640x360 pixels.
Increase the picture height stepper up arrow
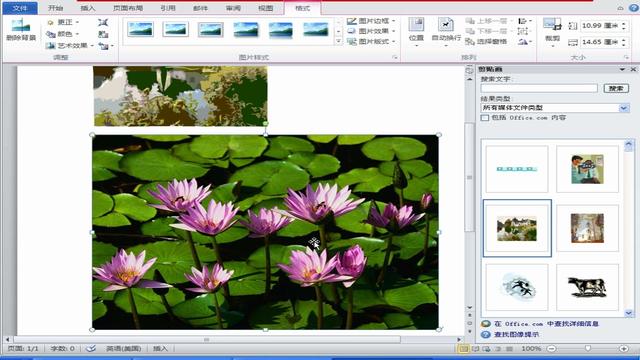click(x=623, y=24)
